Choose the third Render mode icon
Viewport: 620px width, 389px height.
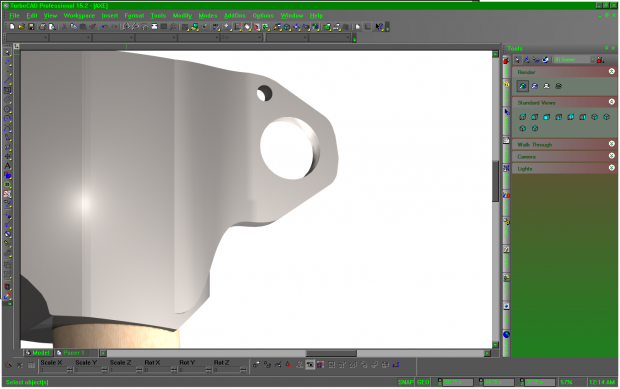pos(546,86)
